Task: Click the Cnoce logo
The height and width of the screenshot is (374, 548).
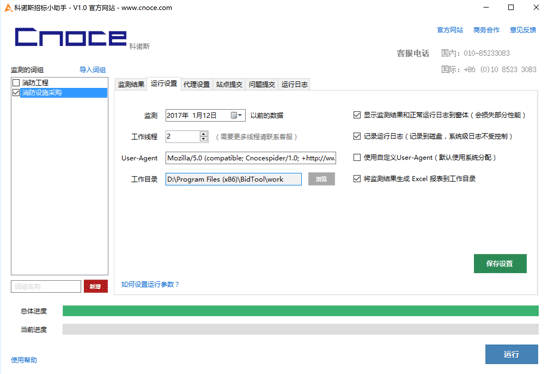Action: point(71,37)
